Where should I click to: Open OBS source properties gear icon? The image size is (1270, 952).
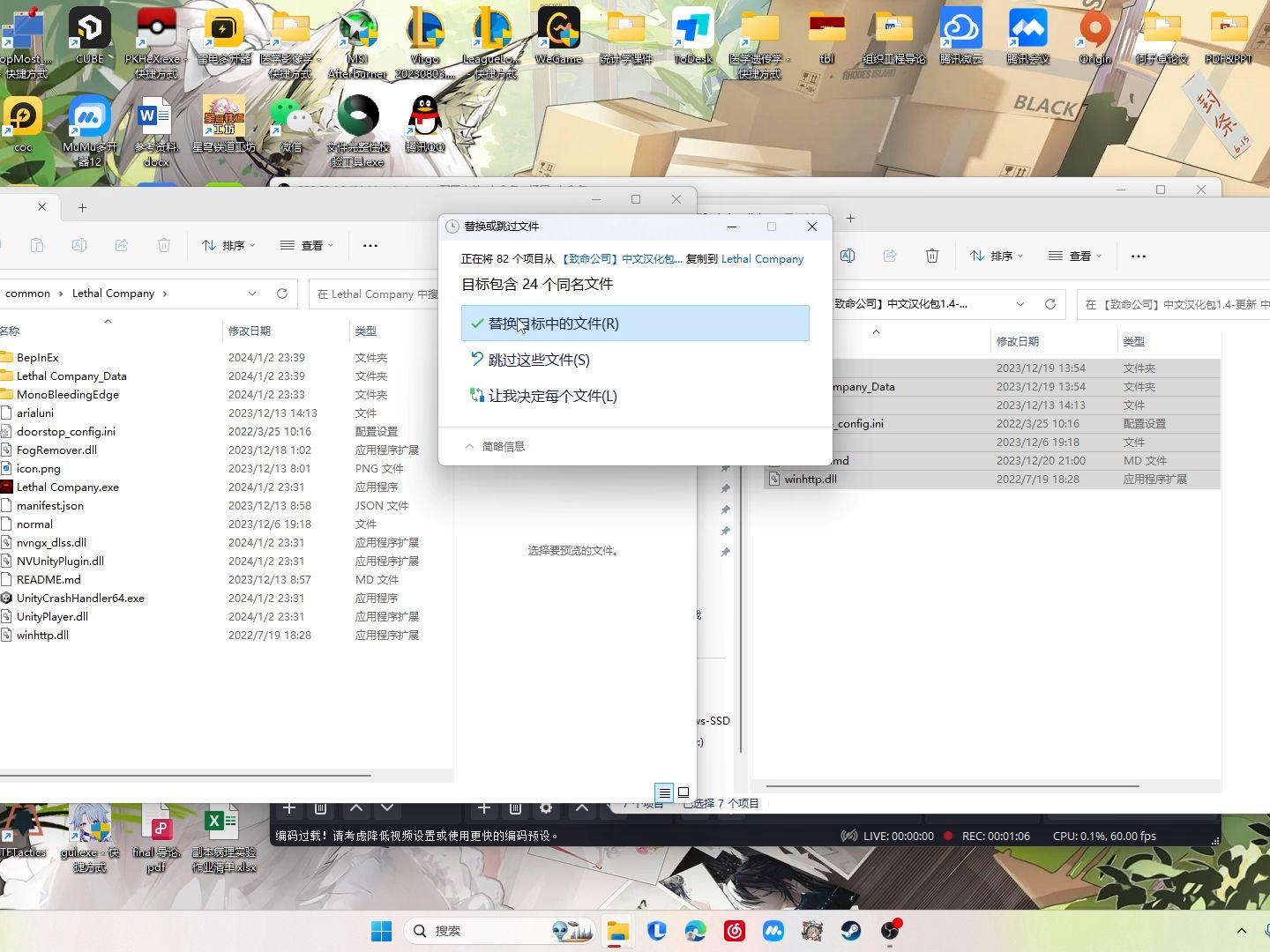pos(546,807)
